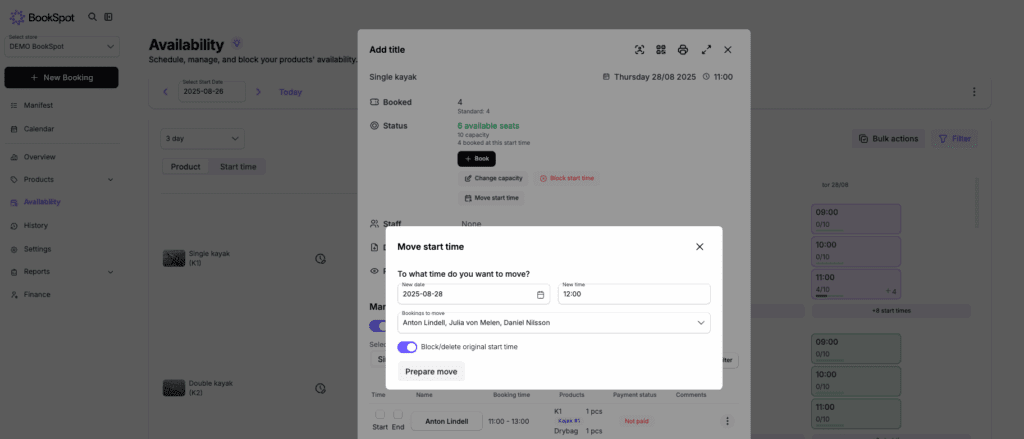1024x439 pixels.
Task: Open Calendar in the sidebar
Action: 39,129
